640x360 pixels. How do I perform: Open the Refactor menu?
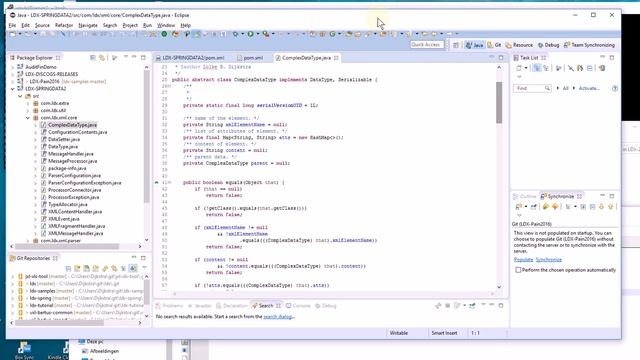[64, 25]
